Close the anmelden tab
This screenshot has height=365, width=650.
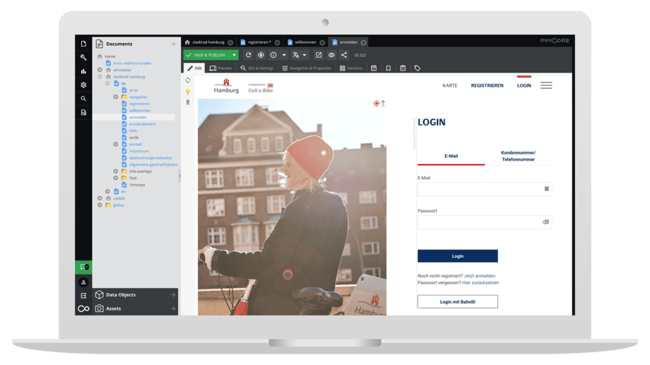[x=364, y=42]
